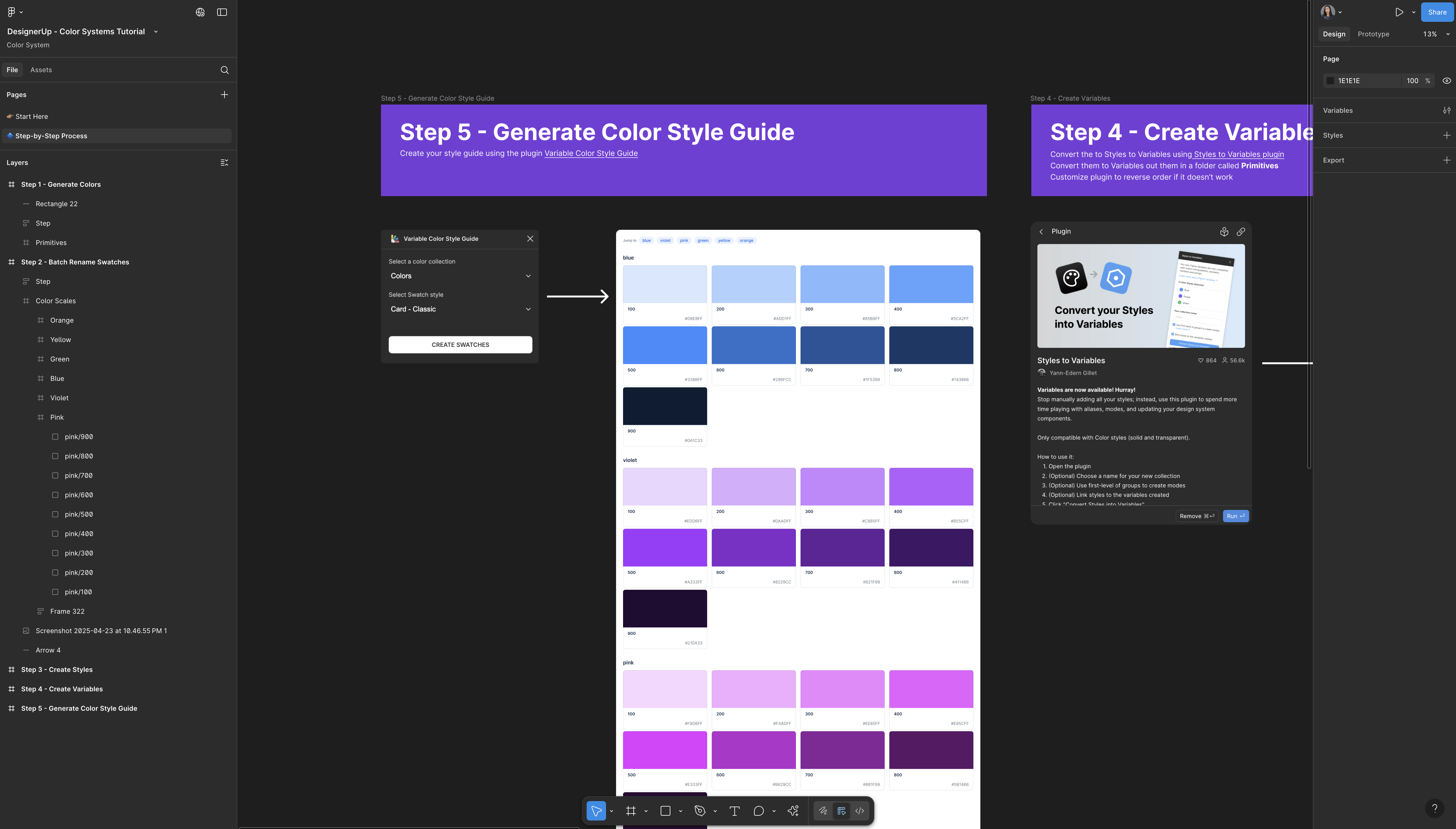Open the Colors collection dropdown
This screenshot has height=829, width=1456.
pos(460,276)
